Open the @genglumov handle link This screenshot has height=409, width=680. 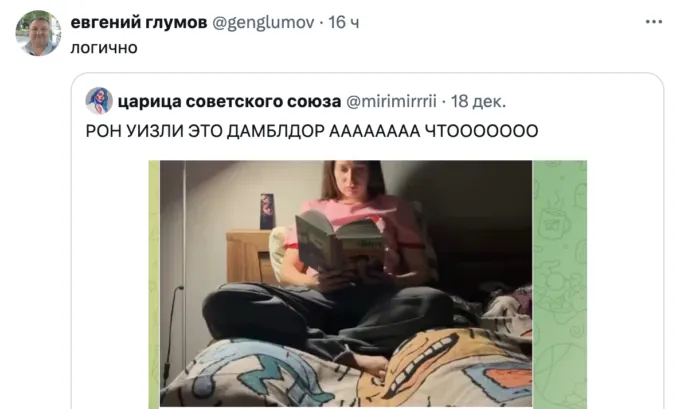click(263, 22)
